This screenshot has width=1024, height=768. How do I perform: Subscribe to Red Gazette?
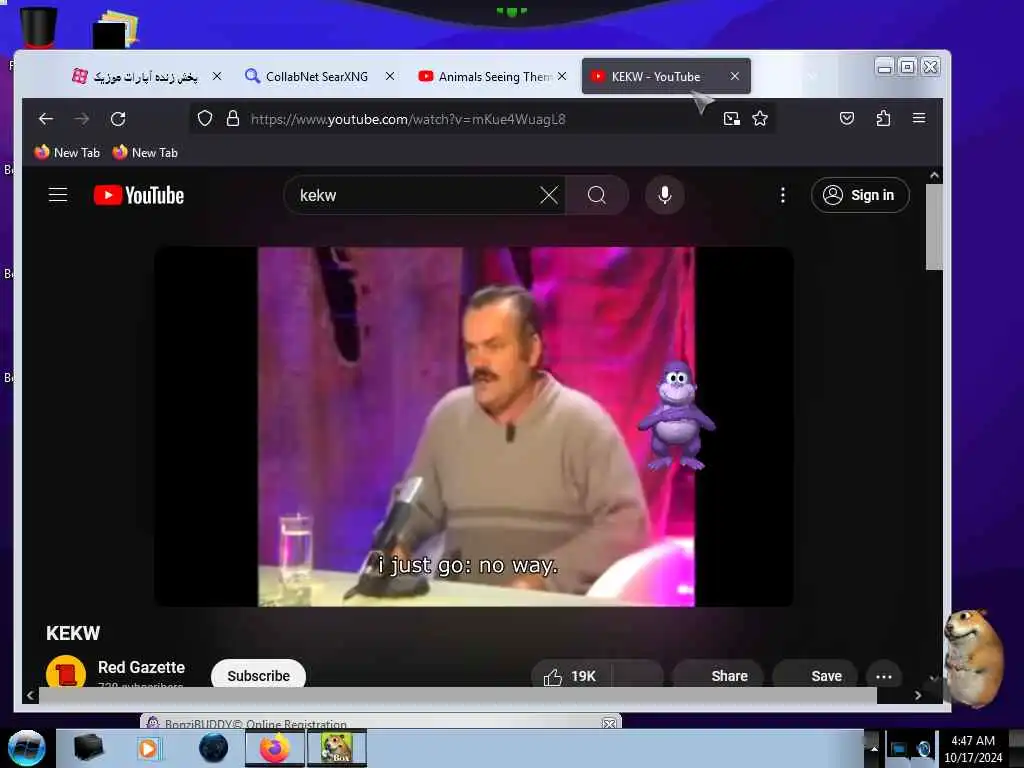pyautogui.click(x=259, y=675)
